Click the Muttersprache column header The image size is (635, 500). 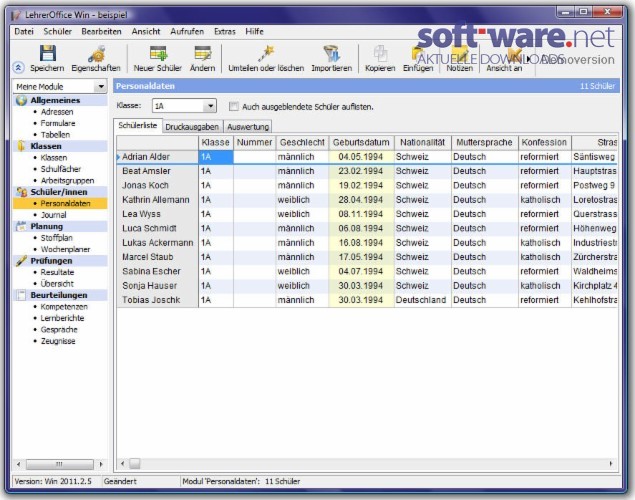coord(484,143)
